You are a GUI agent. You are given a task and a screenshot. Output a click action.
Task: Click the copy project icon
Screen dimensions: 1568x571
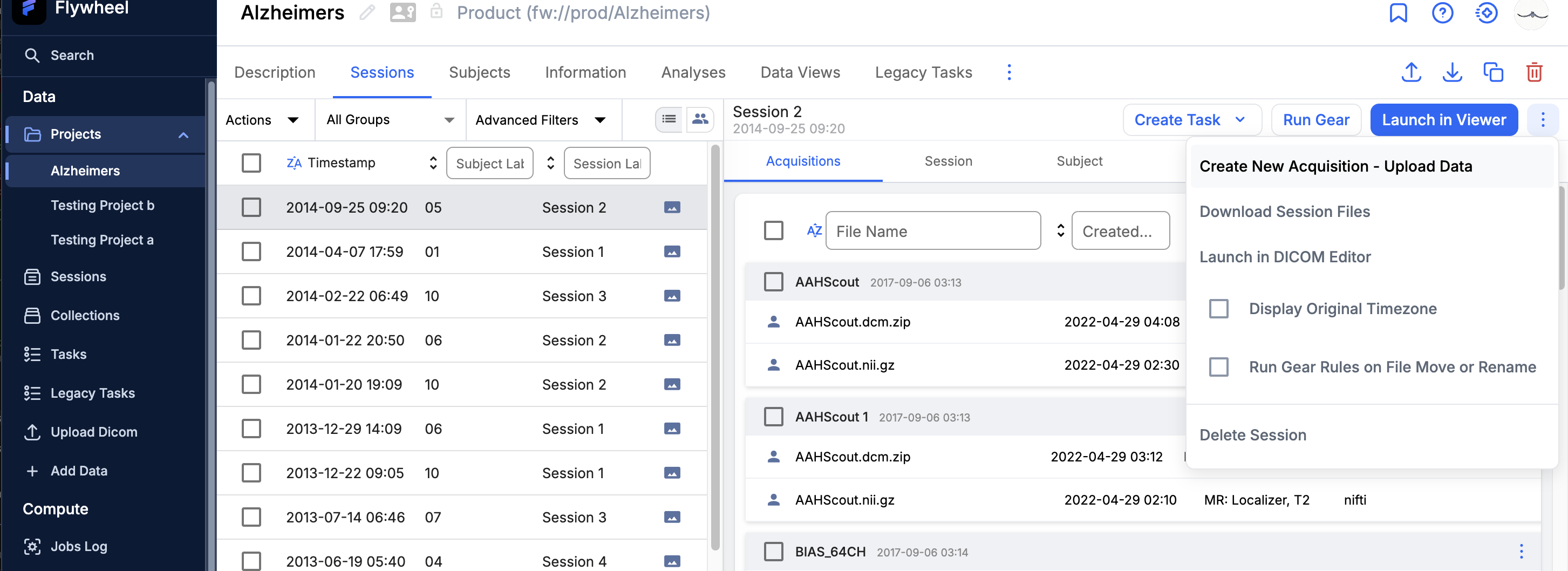click(1493, 72)
